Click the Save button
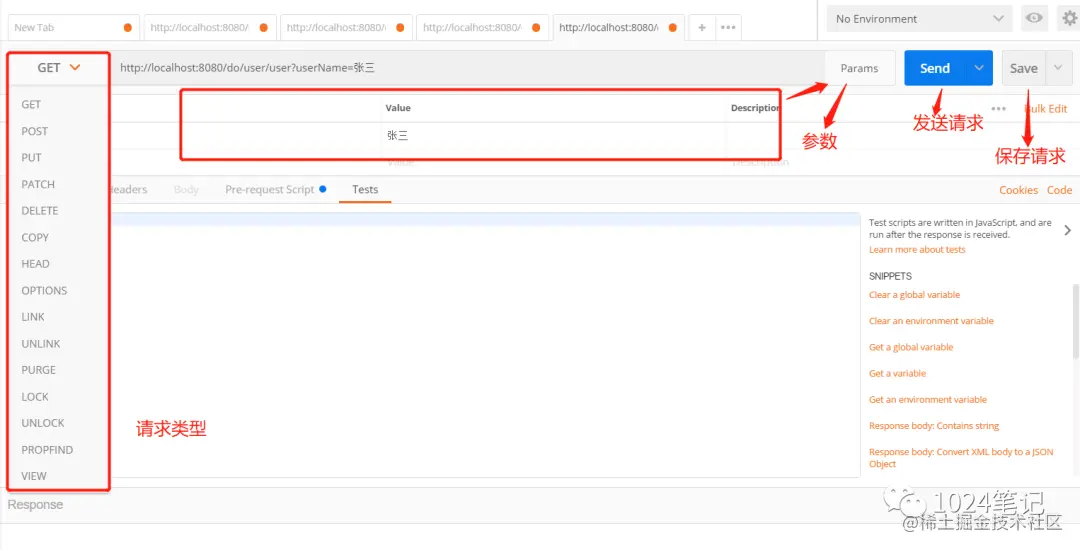The height and width of the screenshot is (550, 1080). pos(1024,68)
